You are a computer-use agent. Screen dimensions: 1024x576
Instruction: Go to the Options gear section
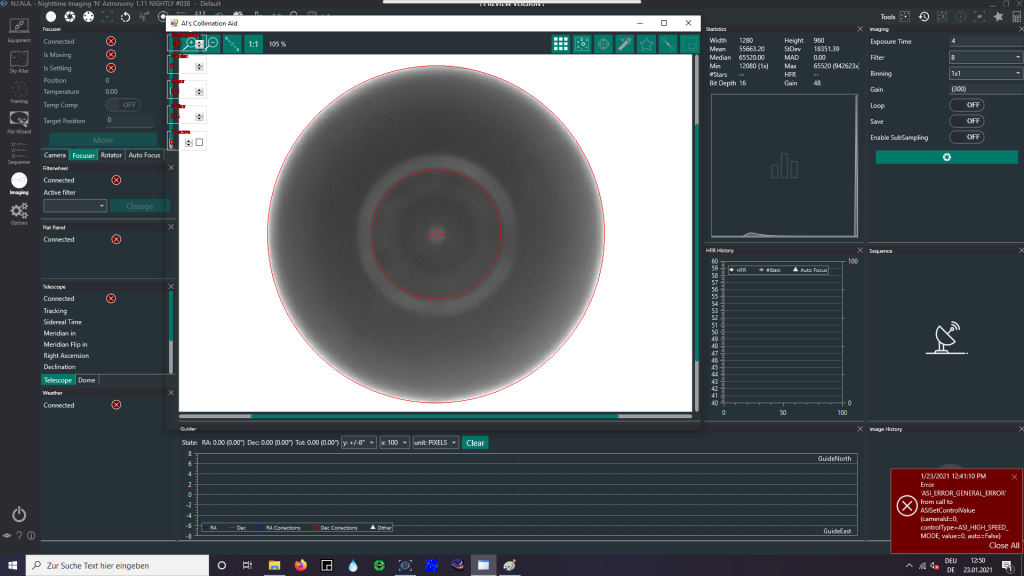[19, 212]
